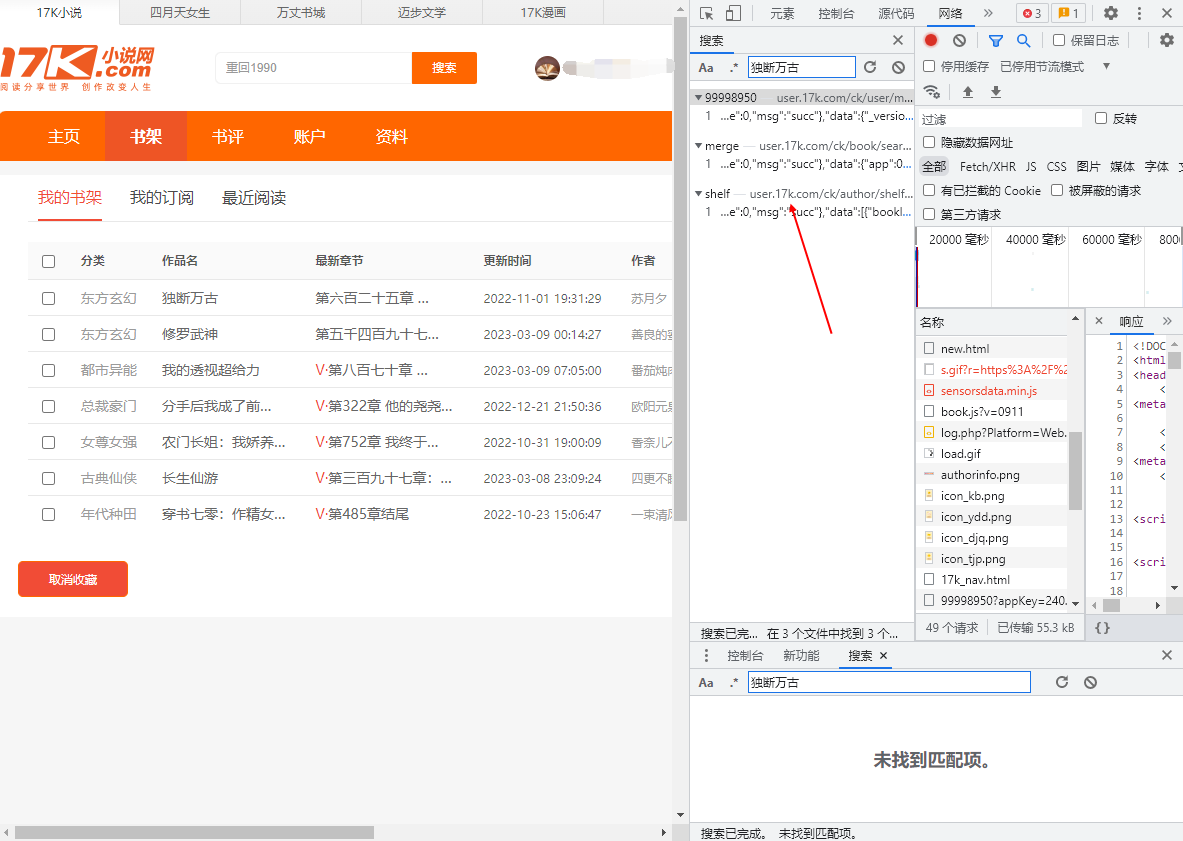The width and height of the screenshot is (1183, 841).
Task: Open 最近阅读 tab on bookshelf
Action: (254, 198)
